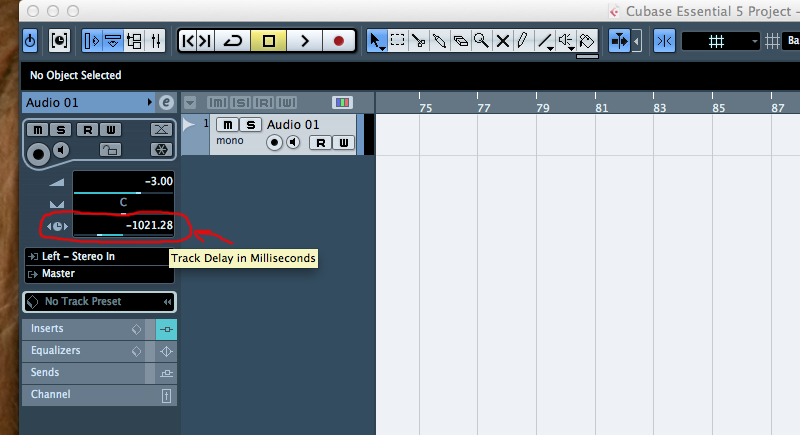
Task: Click the track preset reload arrows
Action: (x=167, y=302)
